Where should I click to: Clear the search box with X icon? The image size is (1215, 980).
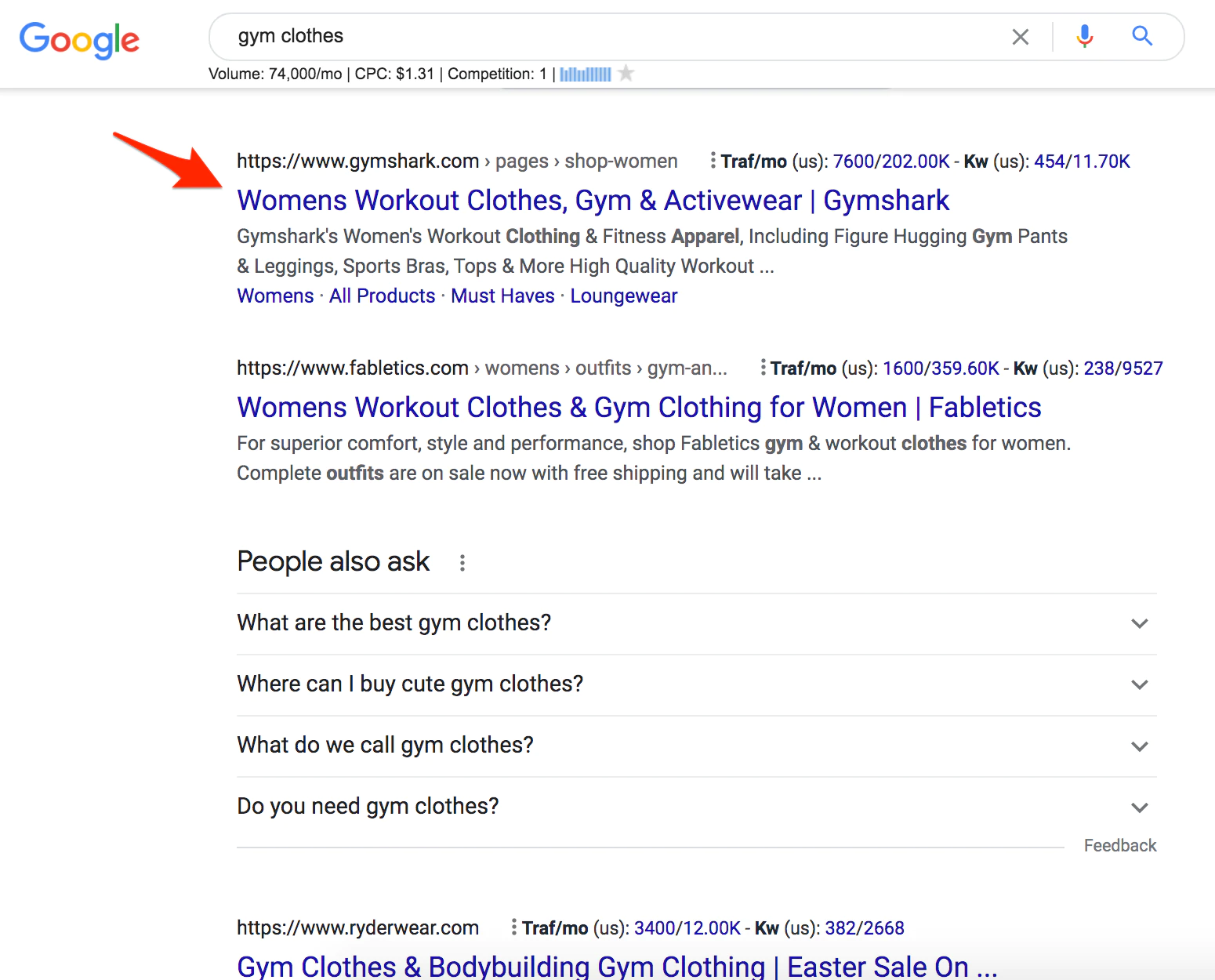point(1020,37)
